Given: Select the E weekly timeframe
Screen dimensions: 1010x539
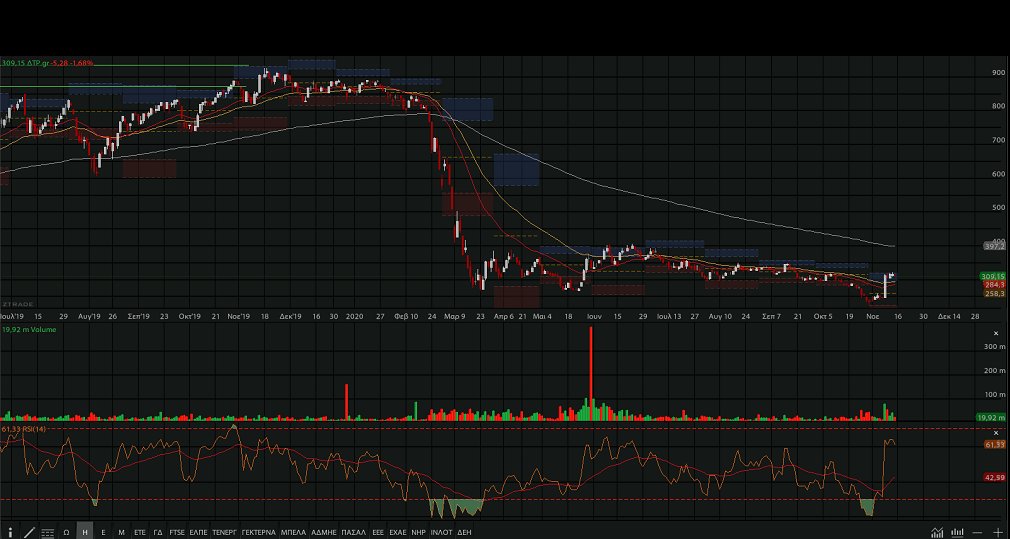Looking at the screenshot, I should click(103, 532).
